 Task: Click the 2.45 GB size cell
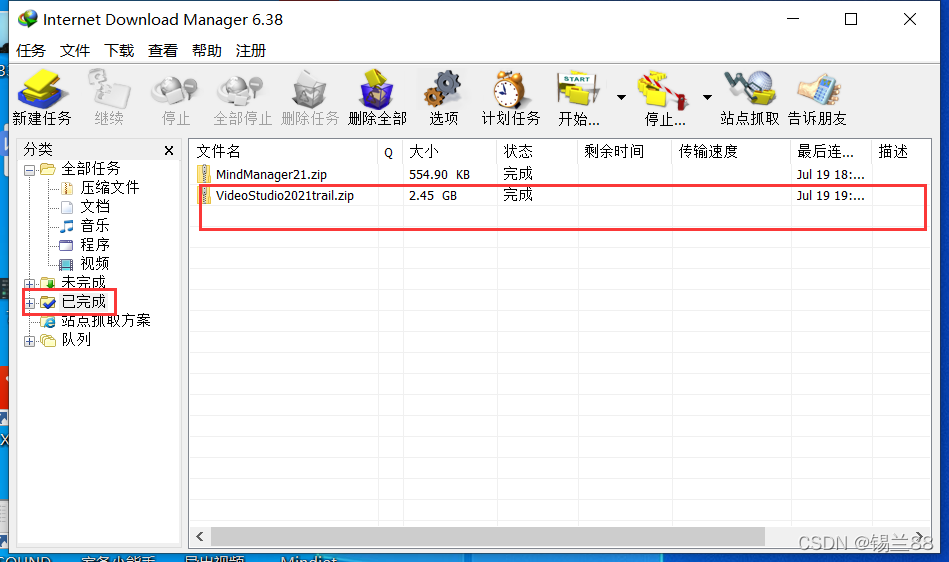[433, 196]
